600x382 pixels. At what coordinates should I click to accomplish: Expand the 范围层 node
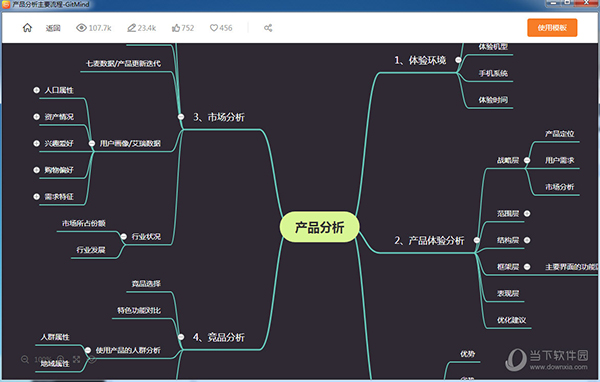[527, 213]
